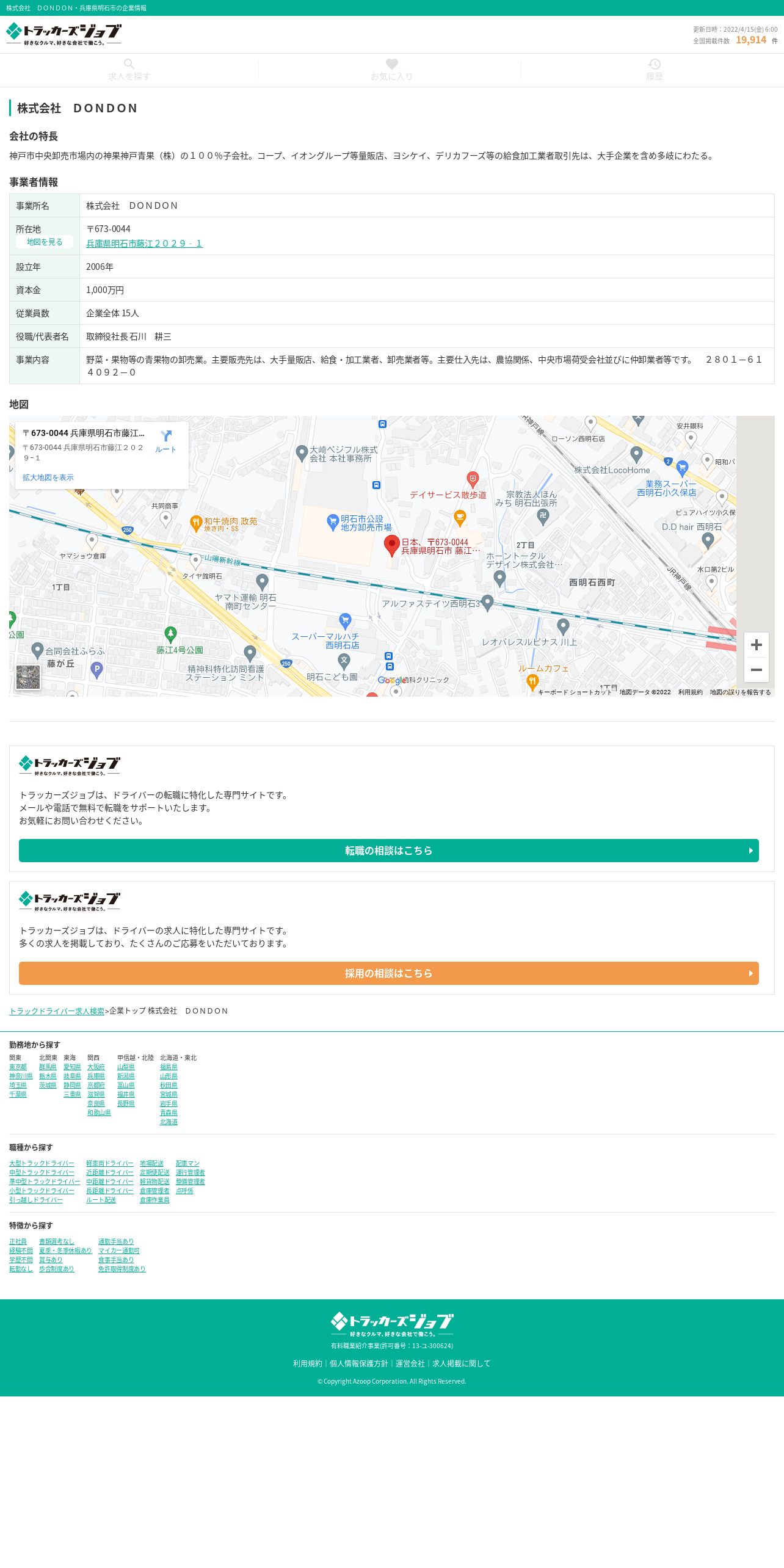Open the 夏季・冬季休暇あり feature link

[65, 1251]
